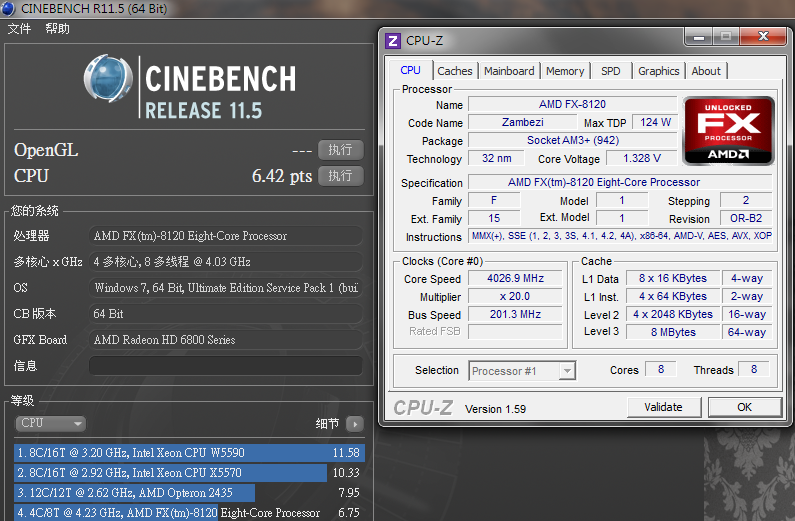Click the CPU score 6.42 pts
The height and width of the screenshot is (521, 795).
(x=282, y=176)
